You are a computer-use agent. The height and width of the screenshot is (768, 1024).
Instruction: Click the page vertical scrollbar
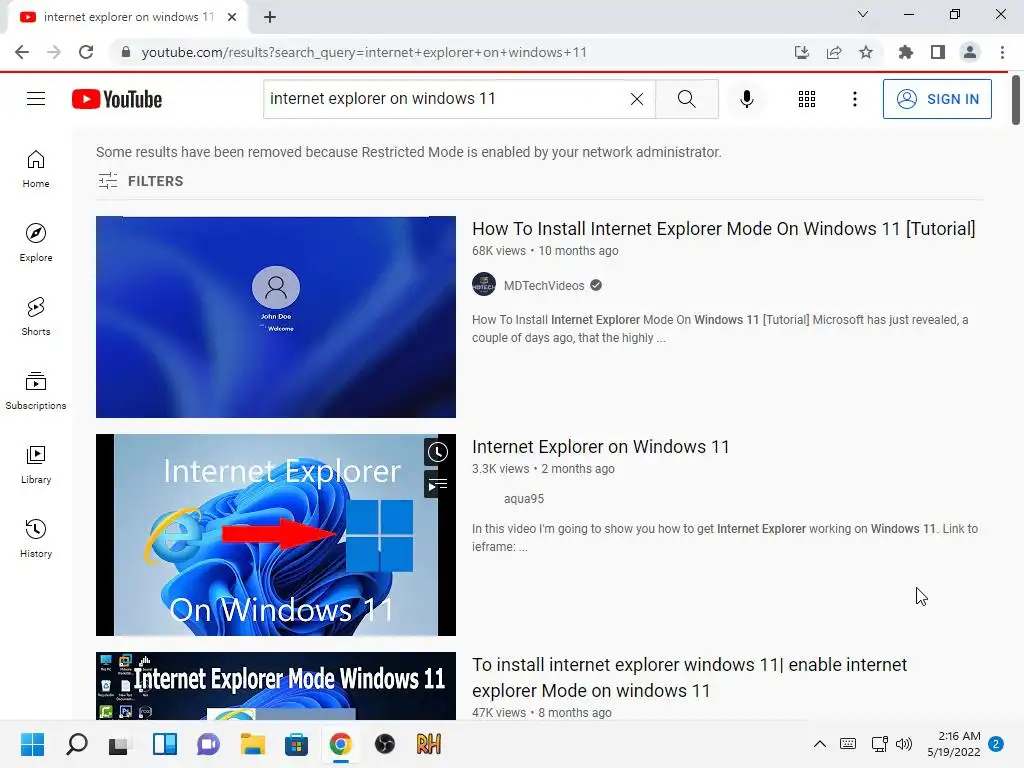coord(1016,100)
